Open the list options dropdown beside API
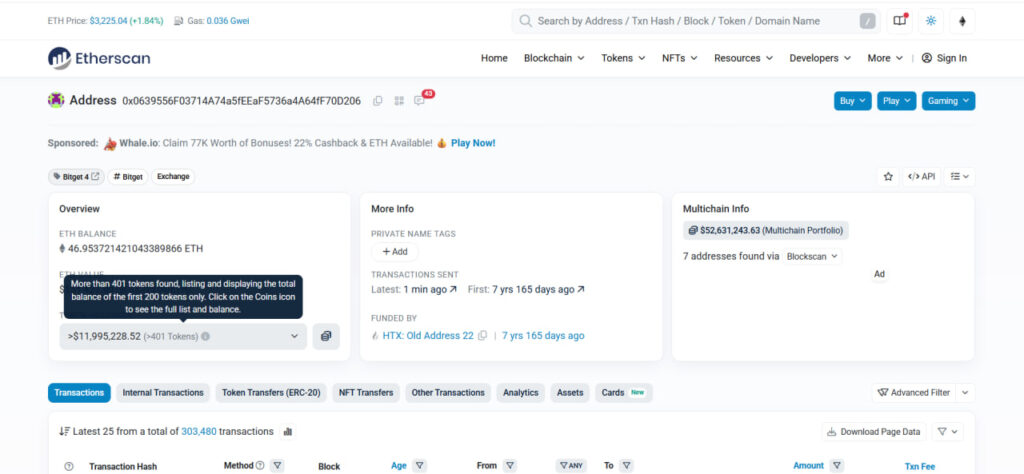Viewport: 1024px width, 474px height. tap(959, 176)
